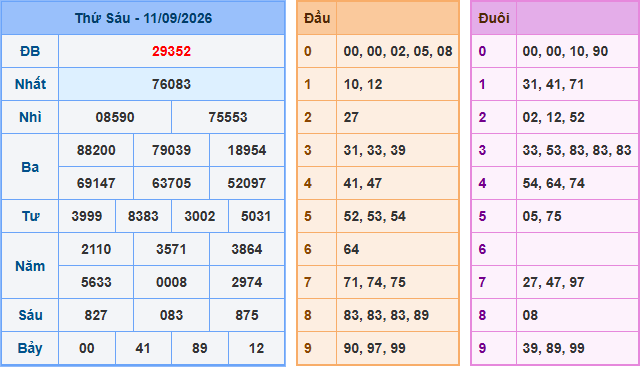The height and width of the screenshot is (367, 641).
Task: Select Đầu row 9 values '90, 97, 99'
Action: [374, 348]
